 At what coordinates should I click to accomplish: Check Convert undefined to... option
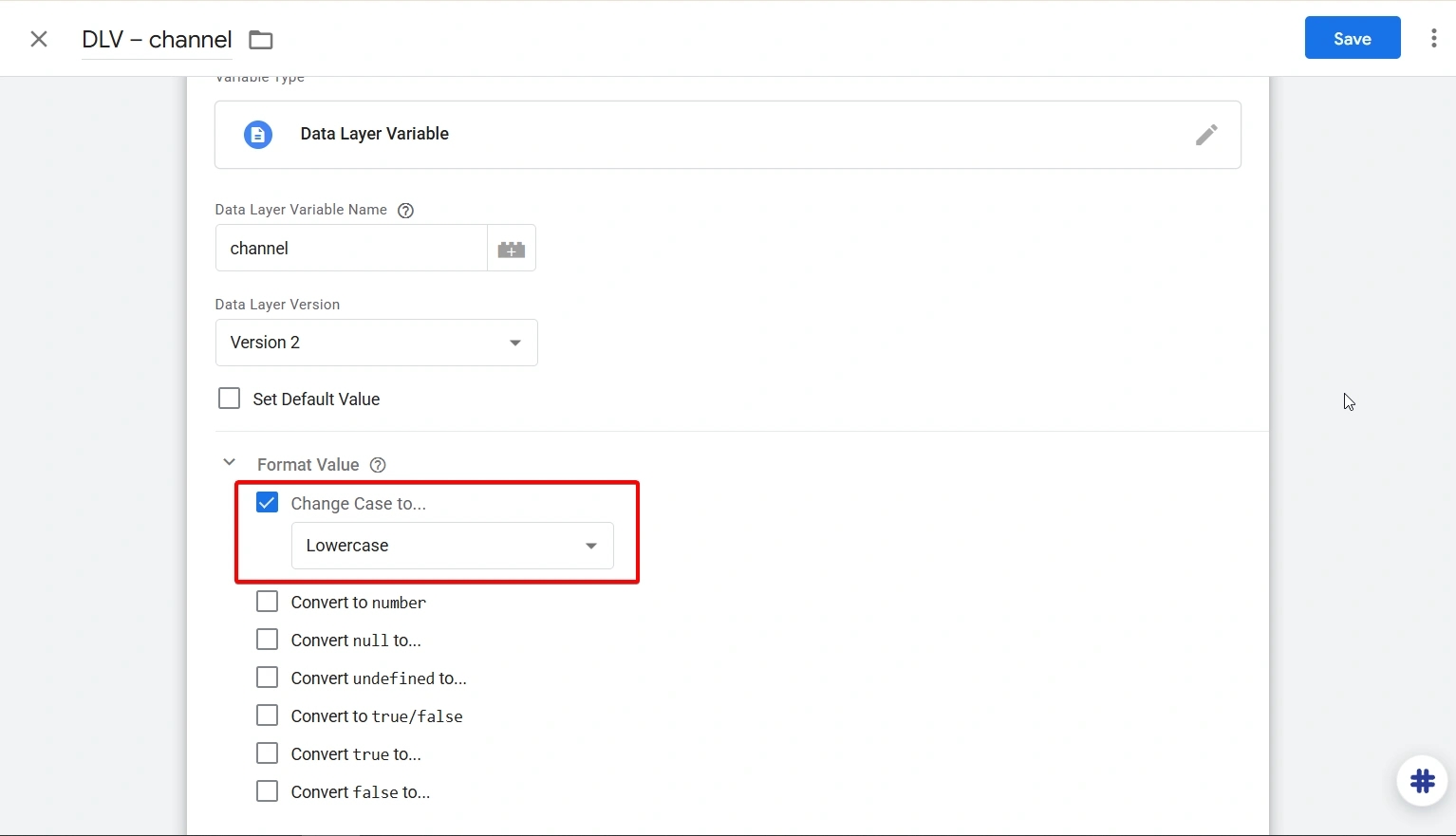268,678
